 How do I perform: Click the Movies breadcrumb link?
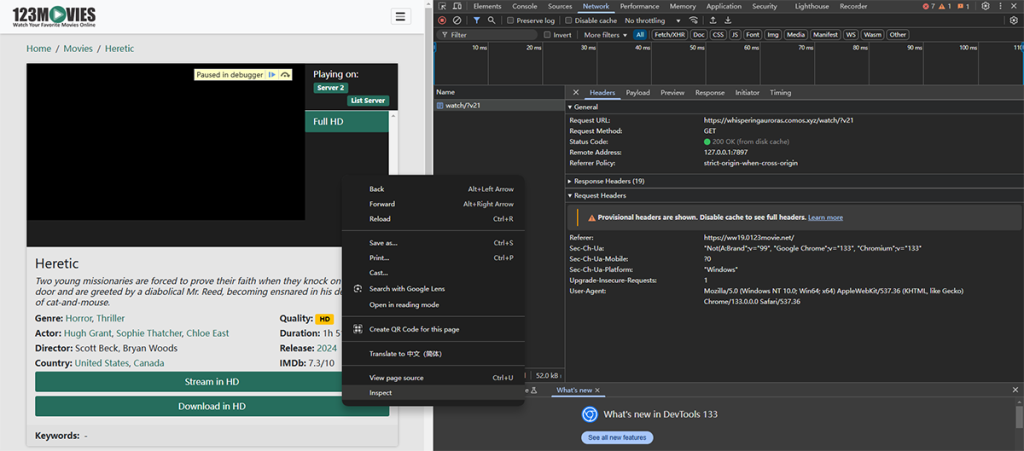78,48
